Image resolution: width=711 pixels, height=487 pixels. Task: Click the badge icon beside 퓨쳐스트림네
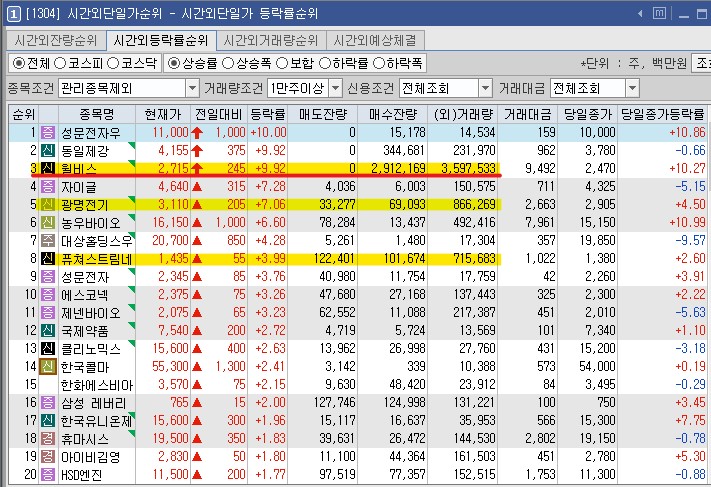click(x=48, y=258)
